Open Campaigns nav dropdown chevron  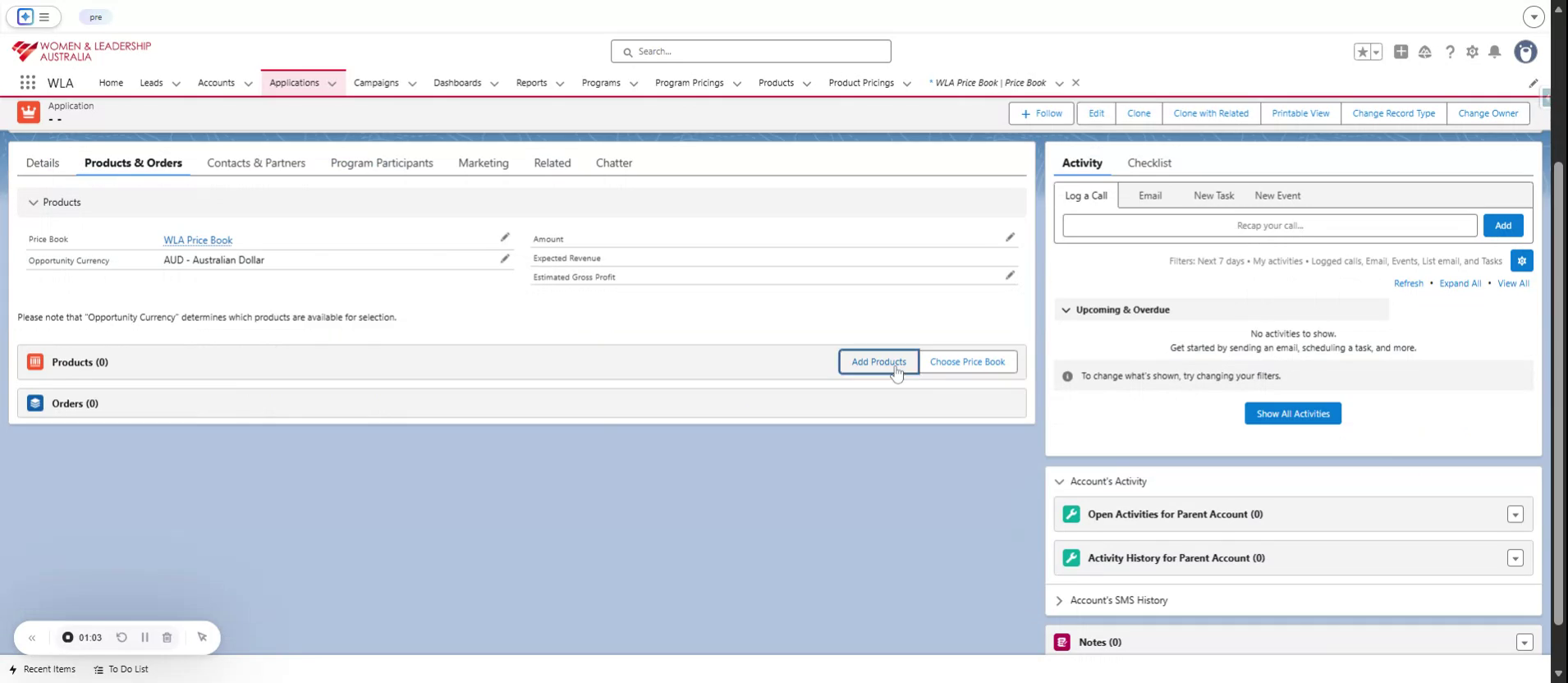pos(412,84)
